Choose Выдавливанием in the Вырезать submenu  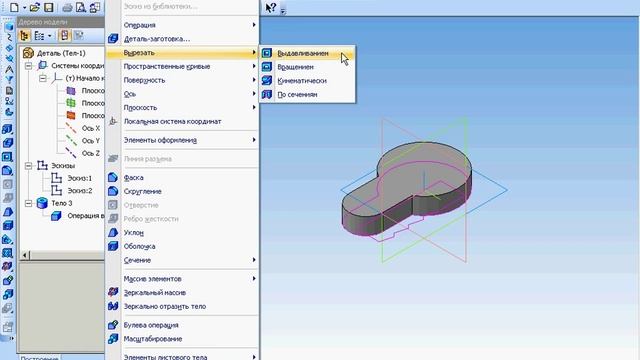point(307,53)
